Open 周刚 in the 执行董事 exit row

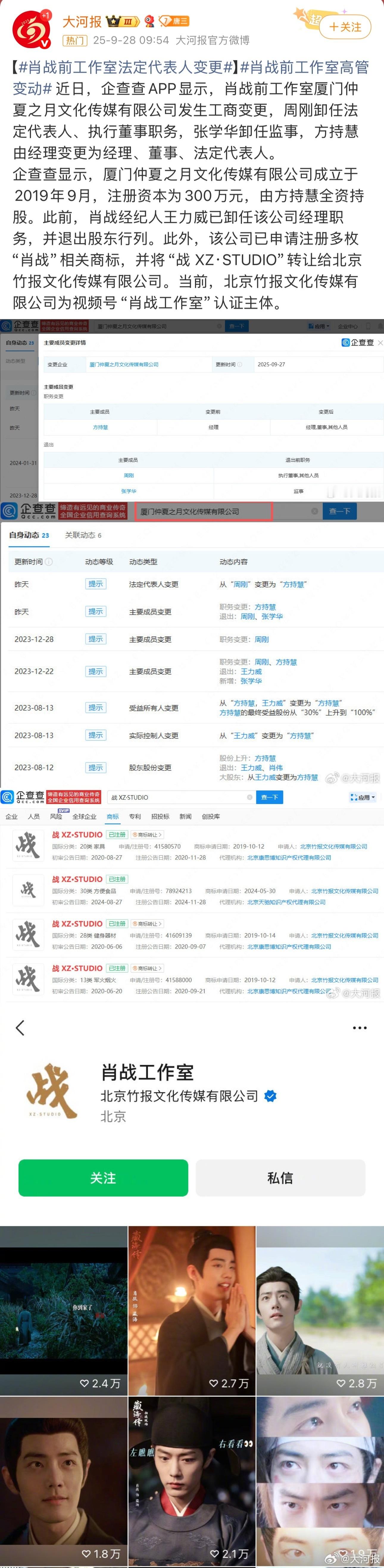[129, 475]
